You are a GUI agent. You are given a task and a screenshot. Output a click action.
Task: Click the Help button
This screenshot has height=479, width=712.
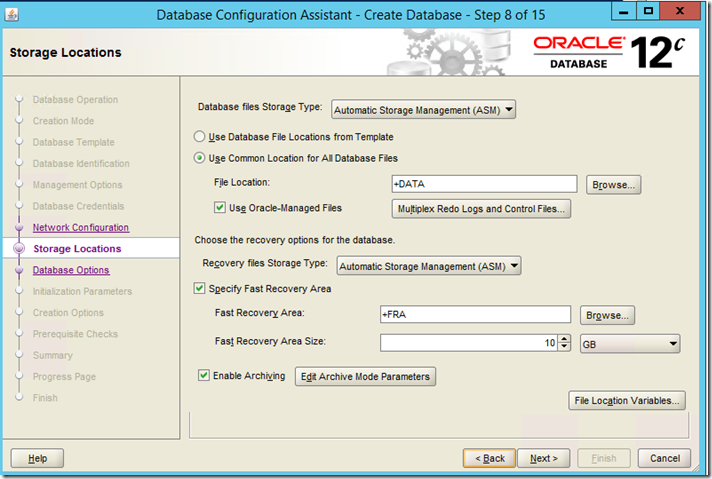pyautogui.click(x=37, y=458)
